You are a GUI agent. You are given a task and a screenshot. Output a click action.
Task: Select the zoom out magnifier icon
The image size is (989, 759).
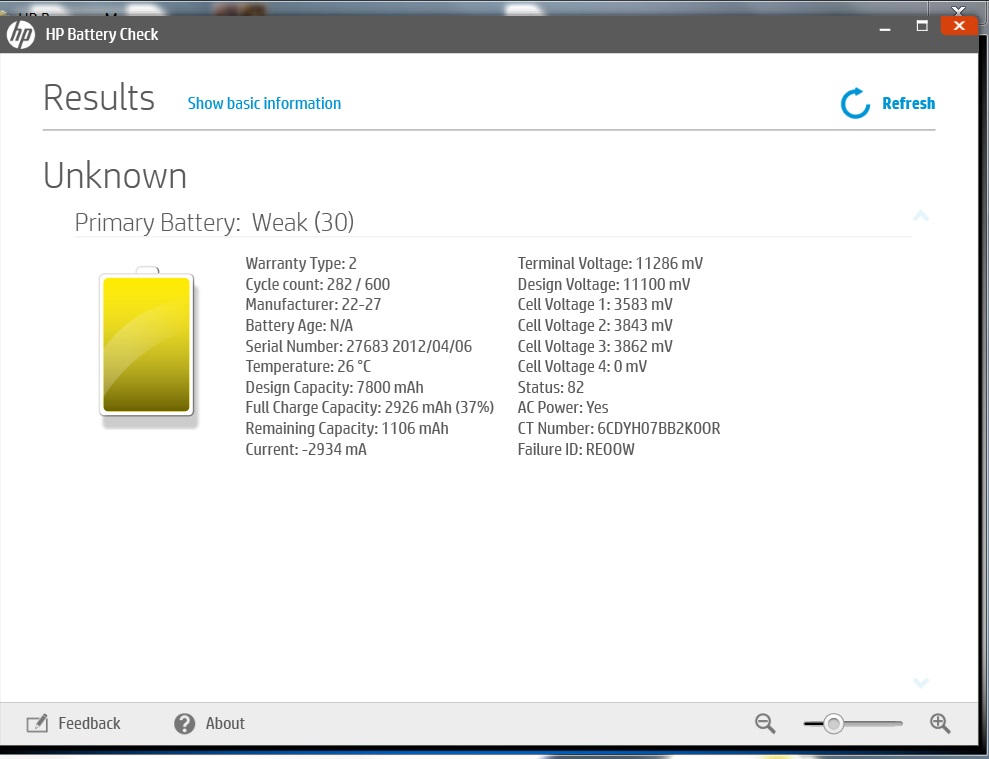764,723
